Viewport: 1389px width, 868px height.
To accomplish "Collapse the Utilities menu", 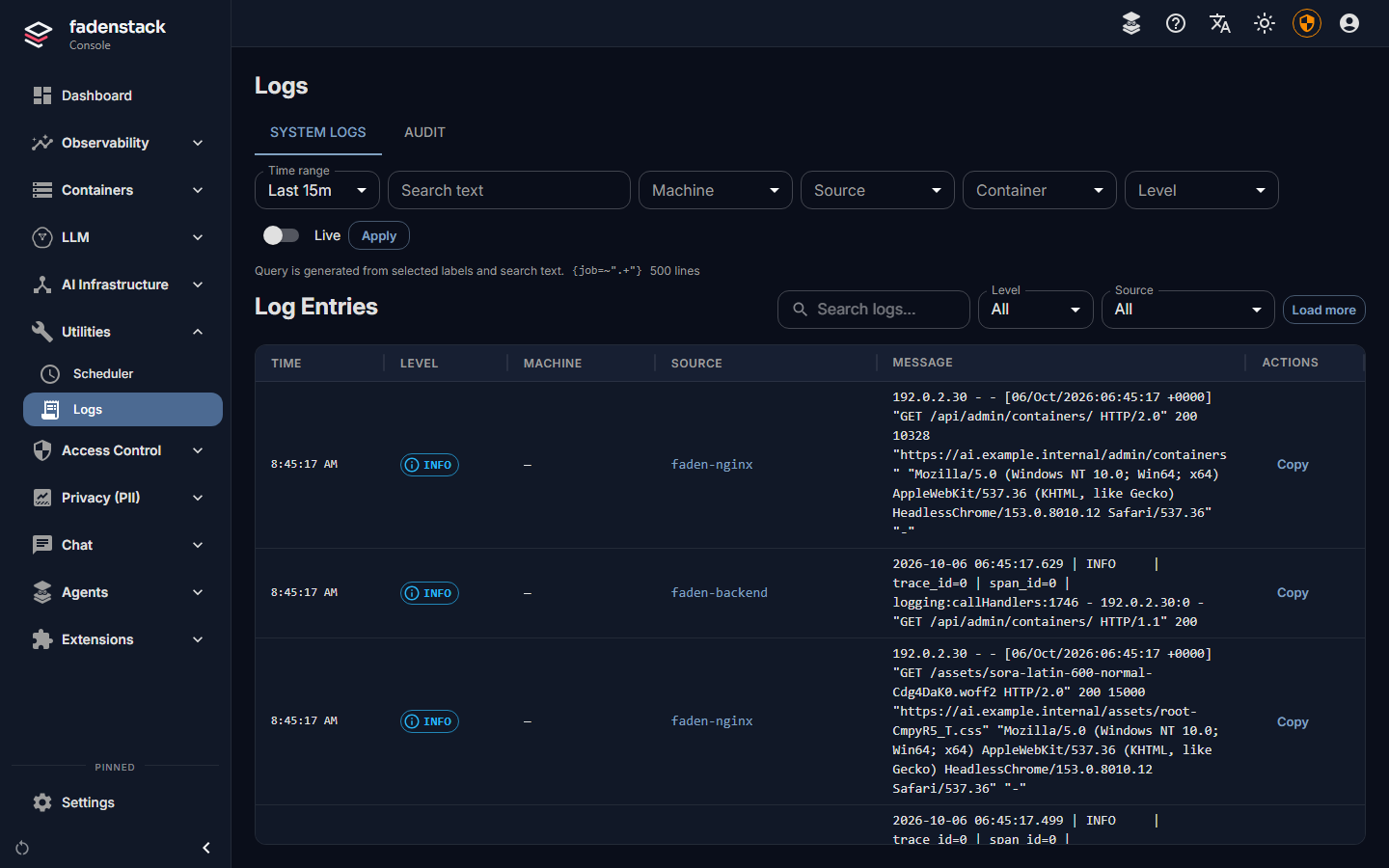I will tap(123, 332).
